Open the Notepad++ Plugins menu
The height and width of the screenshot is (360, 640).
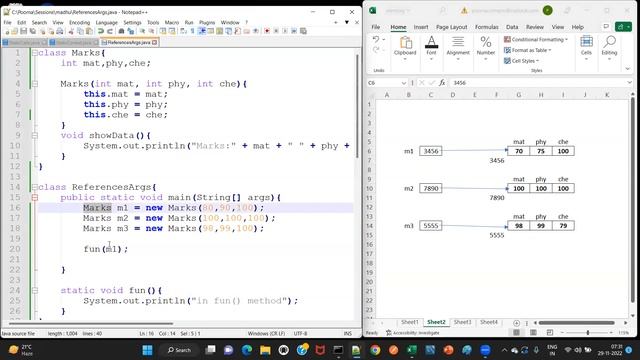[207, 22]
